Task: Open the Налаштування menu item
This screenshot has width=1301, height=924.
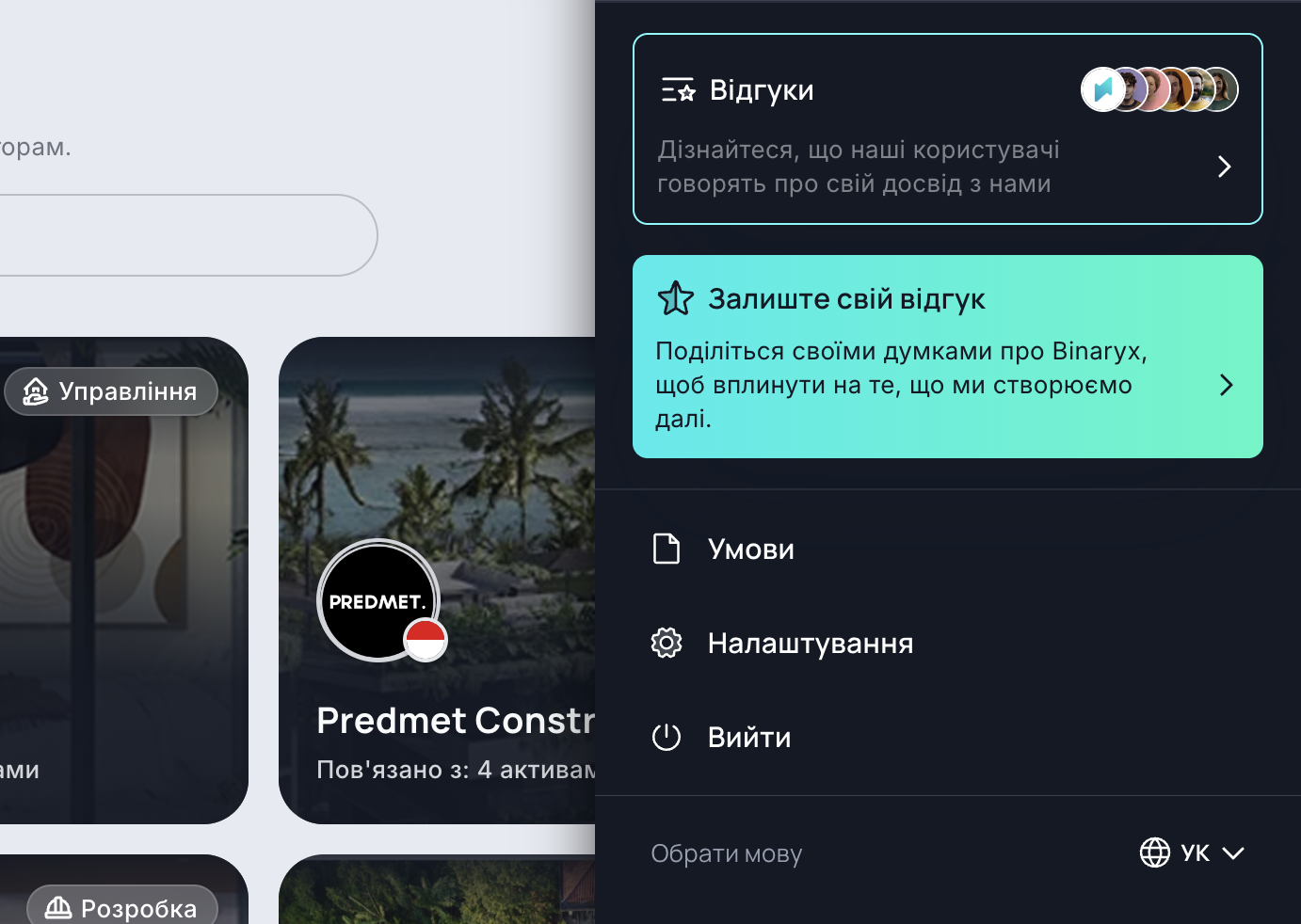Action: pyautogui.click(x=948, y=643)
